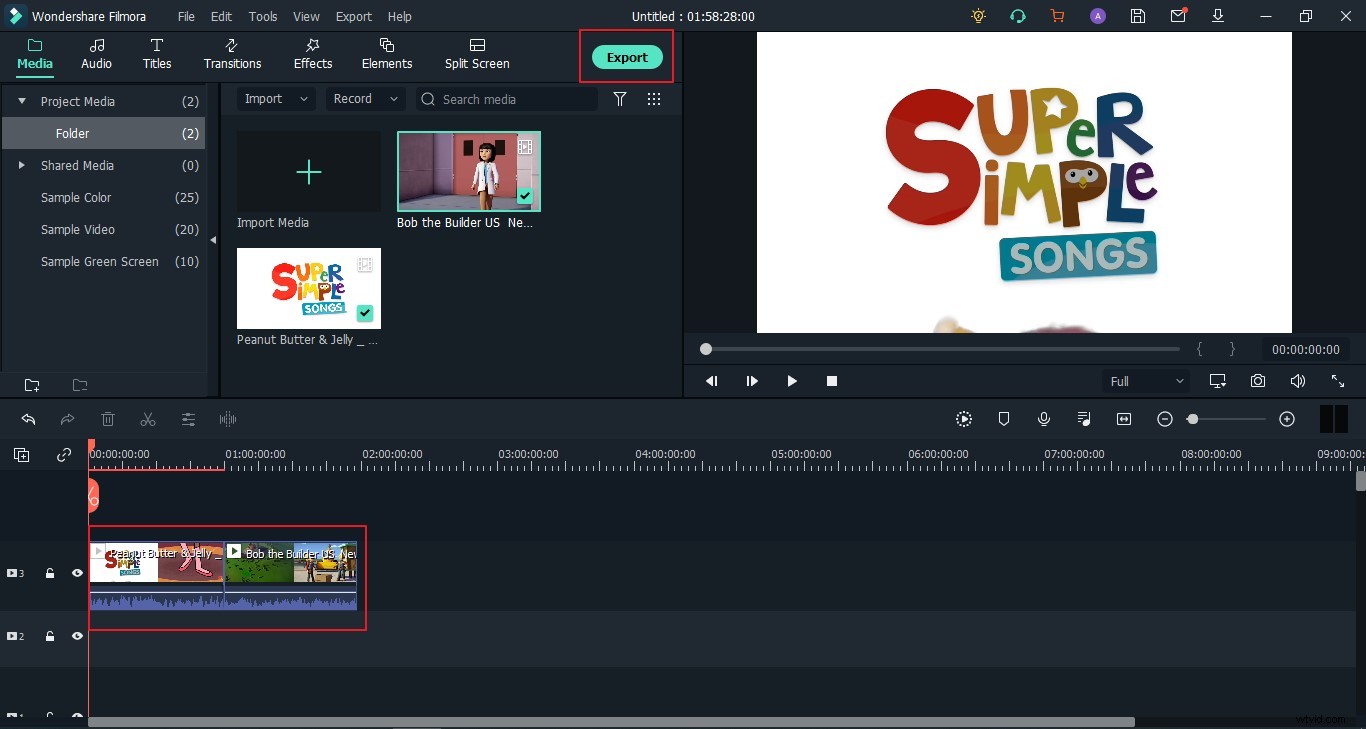
Task: Add a marker to the timeline
Action: point(1004,419)
